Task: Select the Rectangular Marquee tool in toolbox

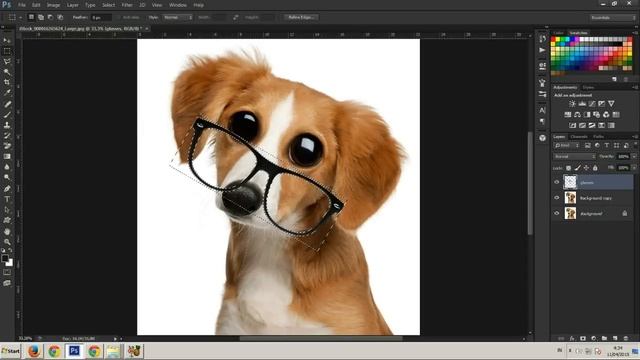Action: 7,51
